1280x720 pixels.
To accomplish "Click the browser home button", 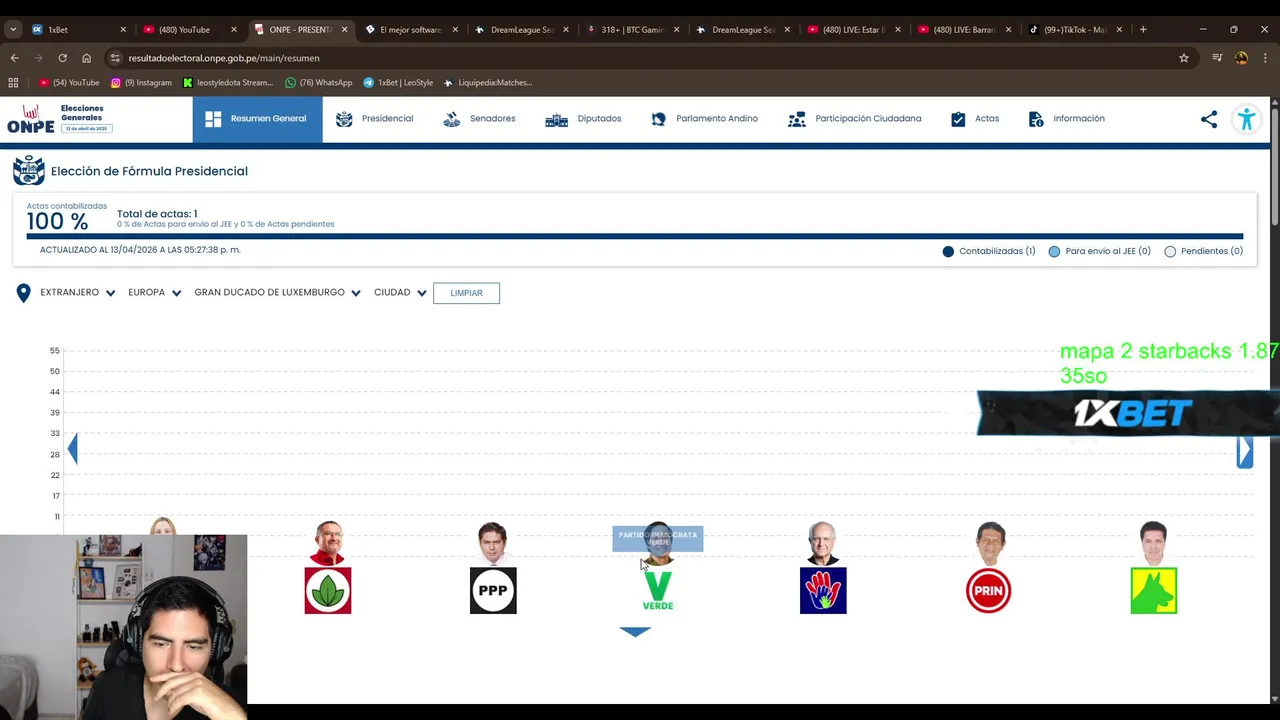I will point(86,58).
